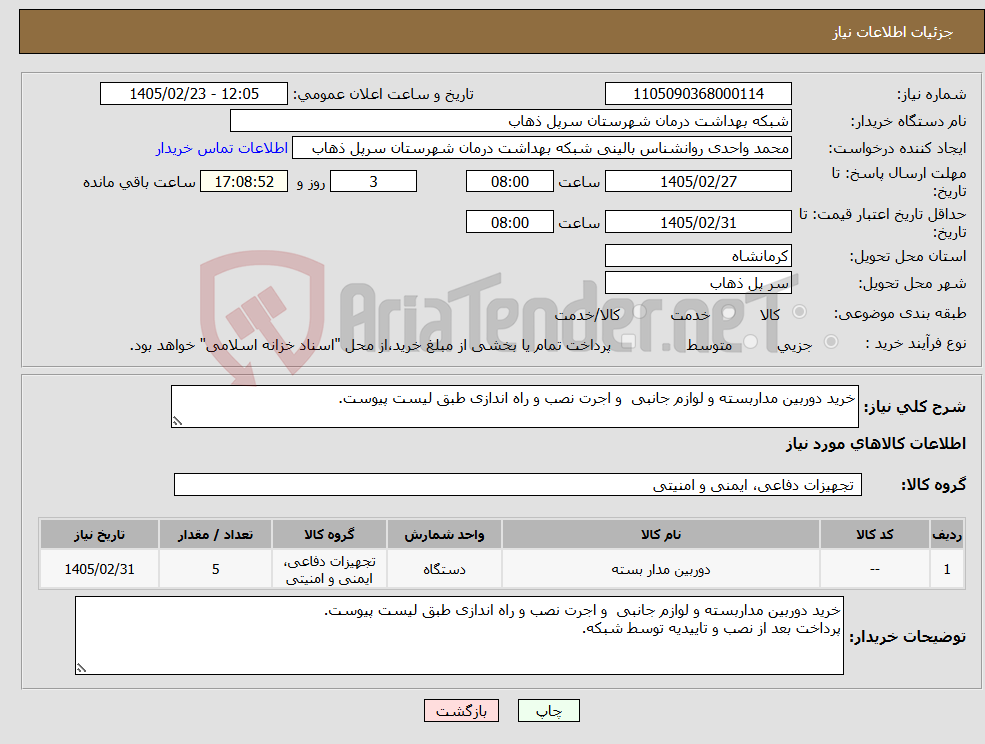985x744 pixels.
Task: Click the گروه کالا column header in table
Action: tap(329, 534)
